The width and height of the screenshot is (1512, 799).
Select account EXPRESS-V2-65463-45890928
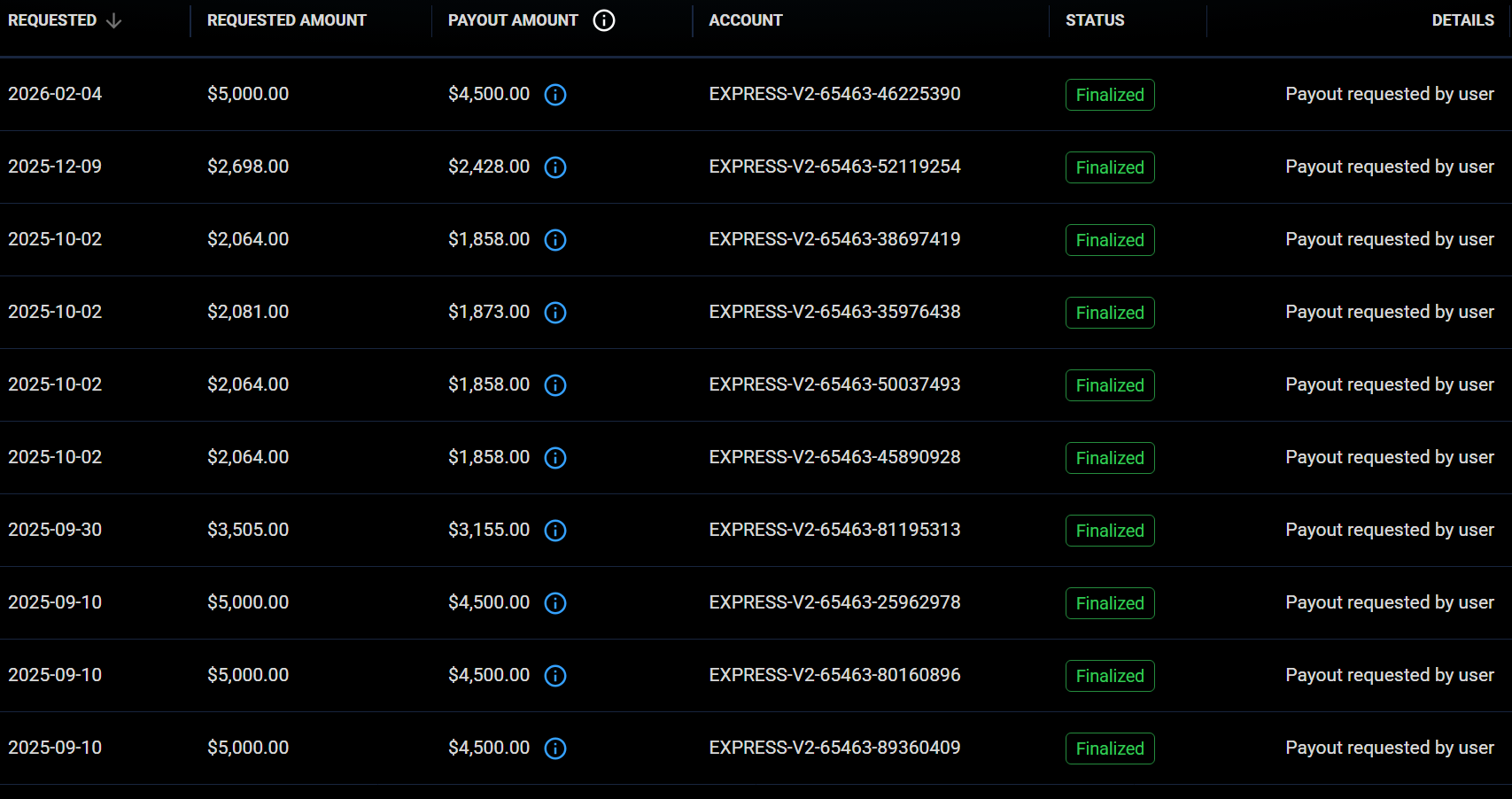coord(834,457)
